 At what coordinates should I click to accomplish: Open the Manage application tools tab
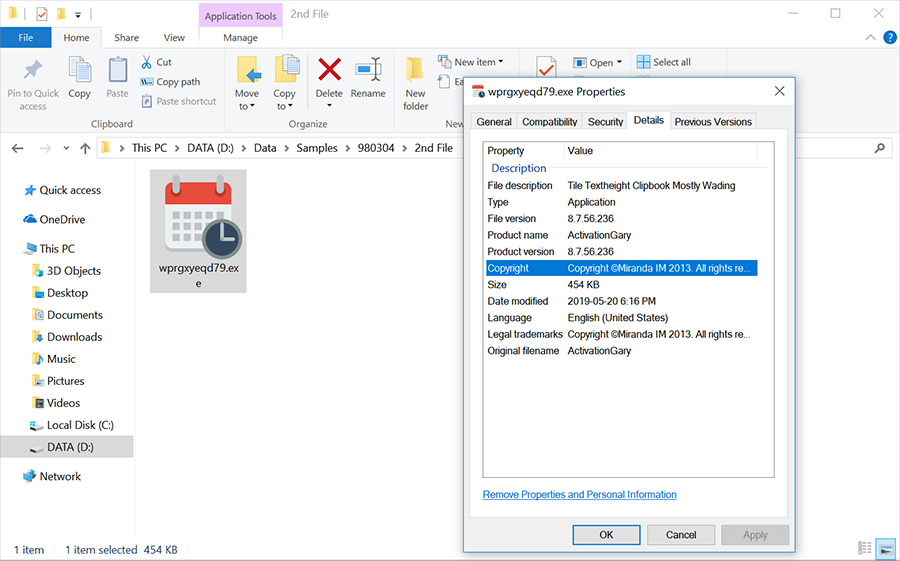pos(240,37)
